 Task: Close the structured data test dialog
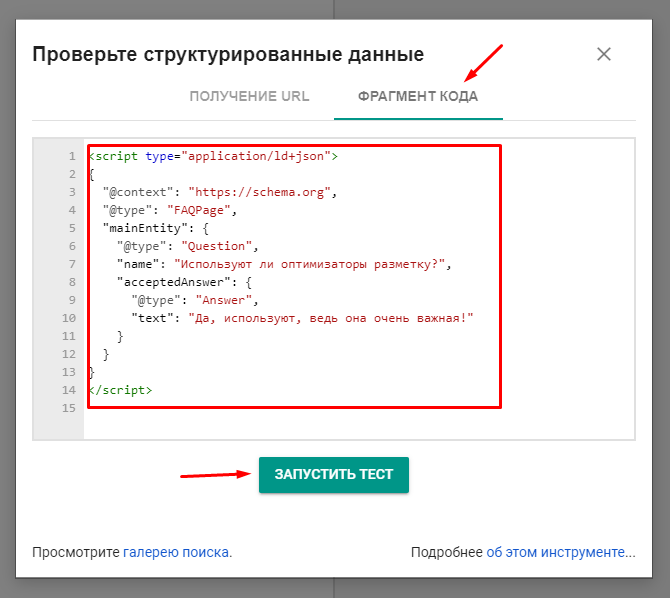coord(604,54)
